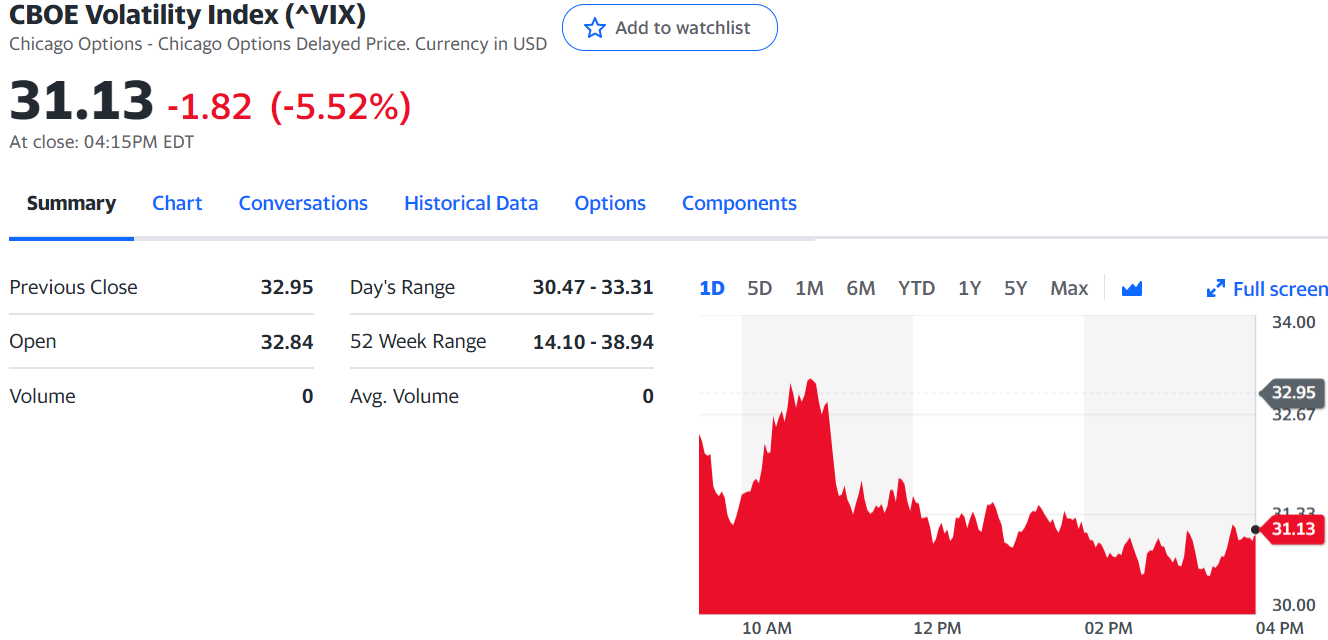
Task: Select the 1D chart range
Action: point(712,288)
